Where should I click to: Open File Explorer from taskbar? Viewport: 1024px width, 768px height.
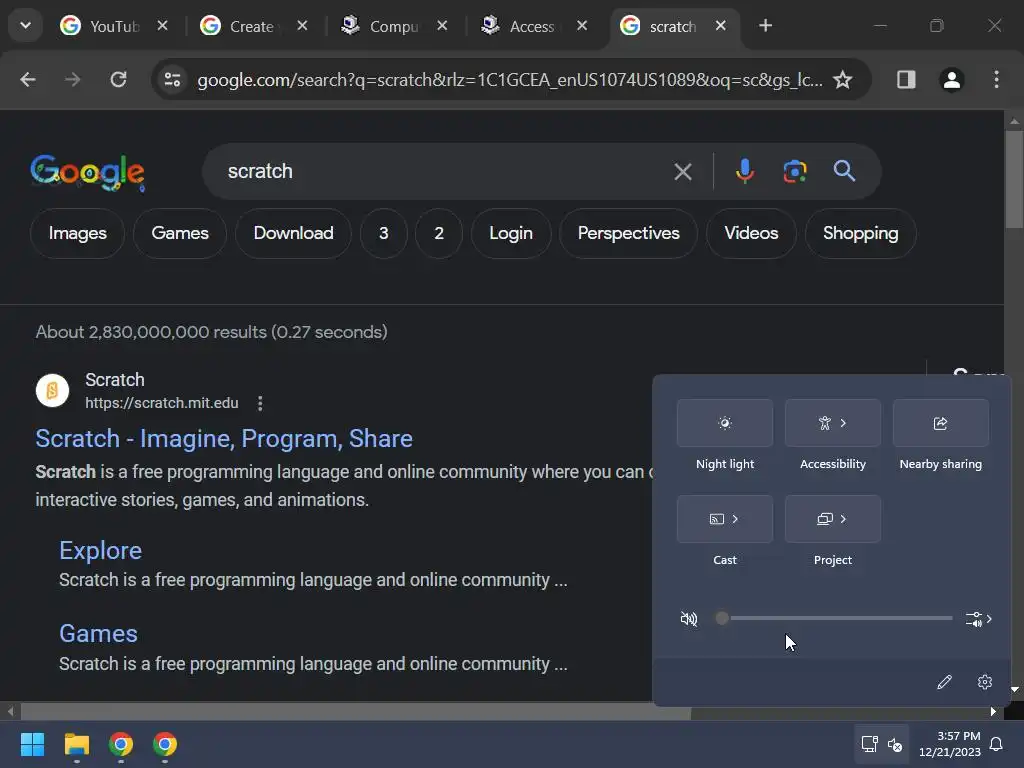[76, 744]
